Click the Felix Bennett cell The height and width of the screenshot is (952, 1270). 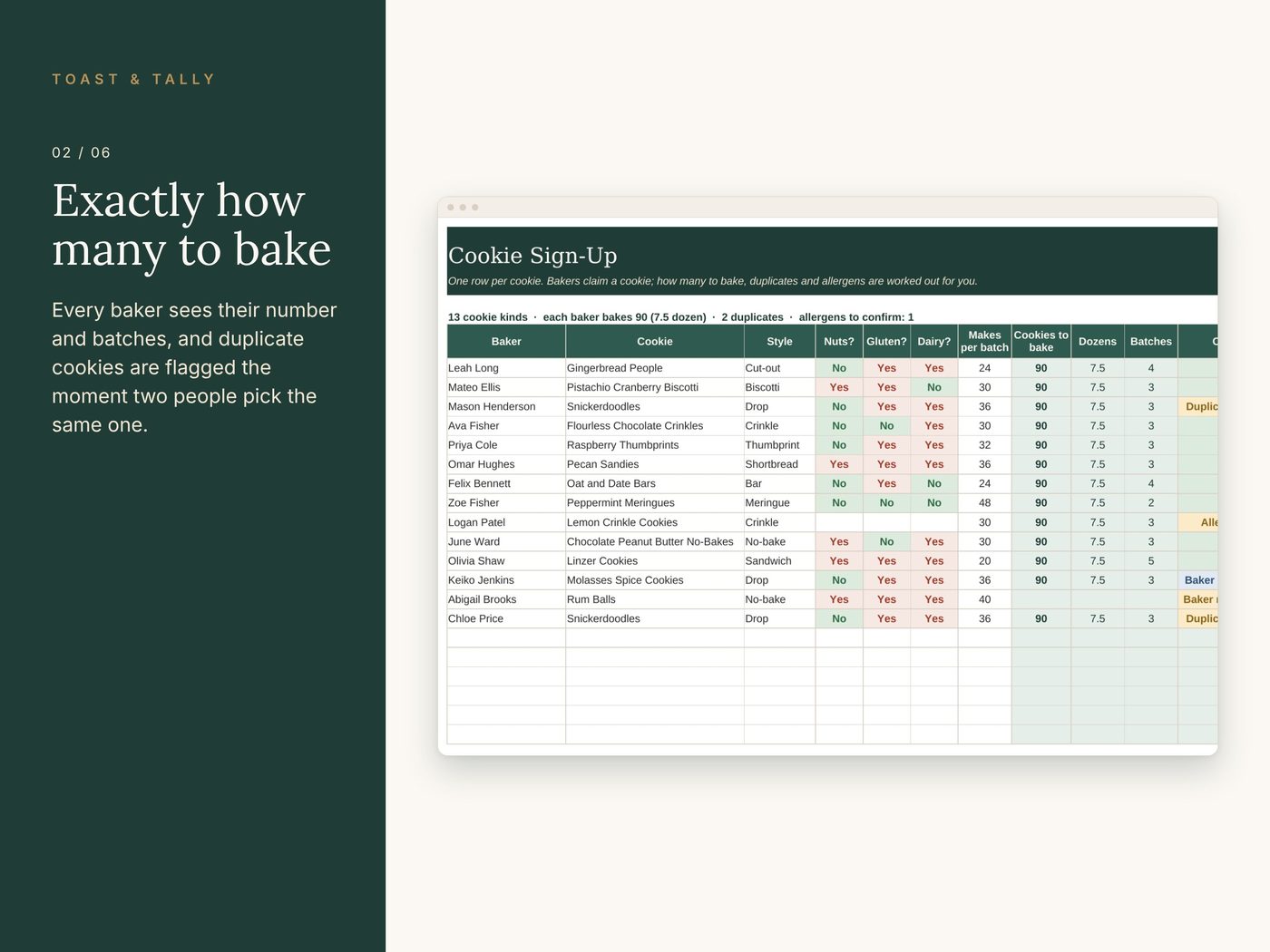(x=506, y=483)
